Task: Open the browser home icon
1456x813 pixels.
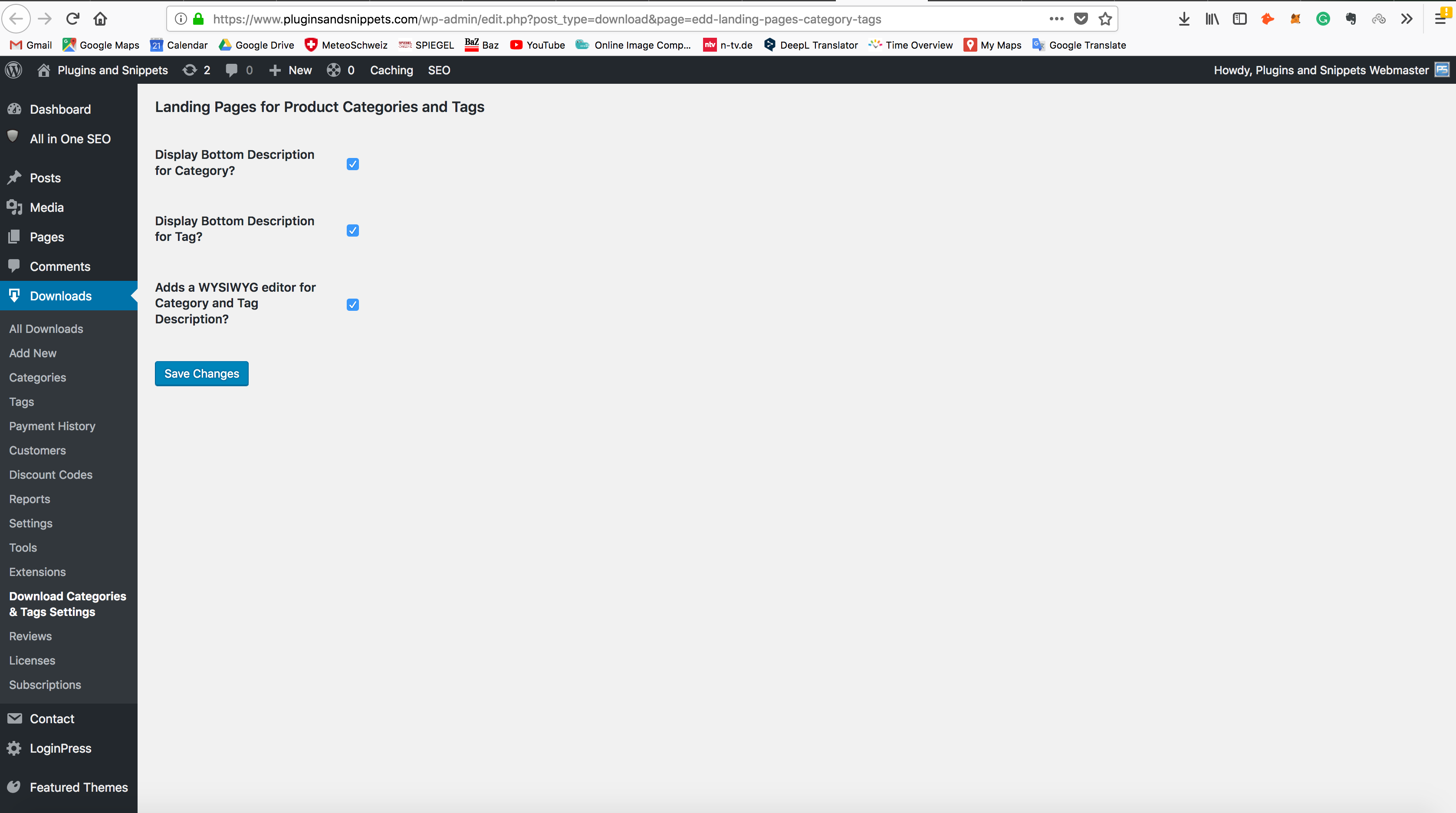Action: 101,19
